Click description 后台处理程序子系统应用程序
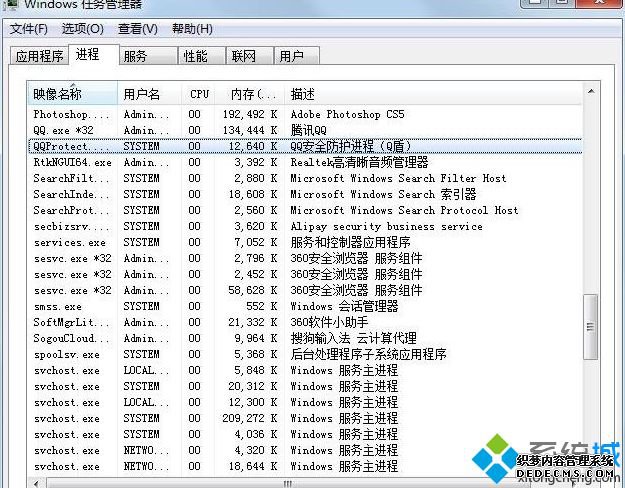This screenshot has height=488, width=625. [368, 354]
